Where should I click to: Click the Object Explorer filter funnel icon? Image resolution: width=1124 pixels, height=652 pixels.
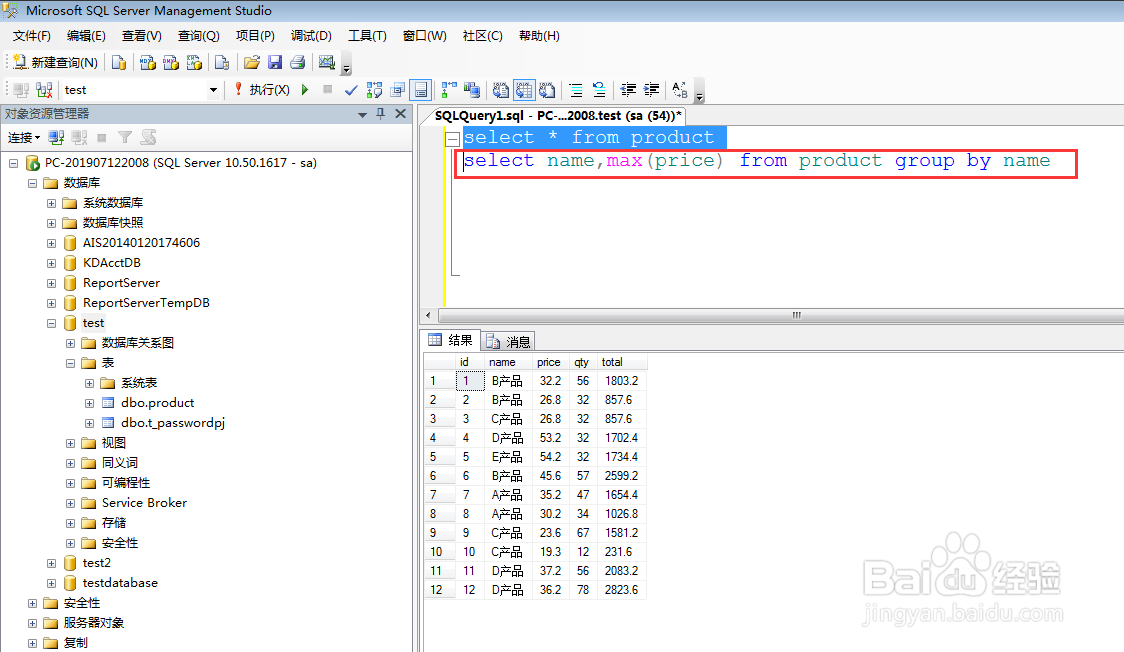tap(125, 138)
